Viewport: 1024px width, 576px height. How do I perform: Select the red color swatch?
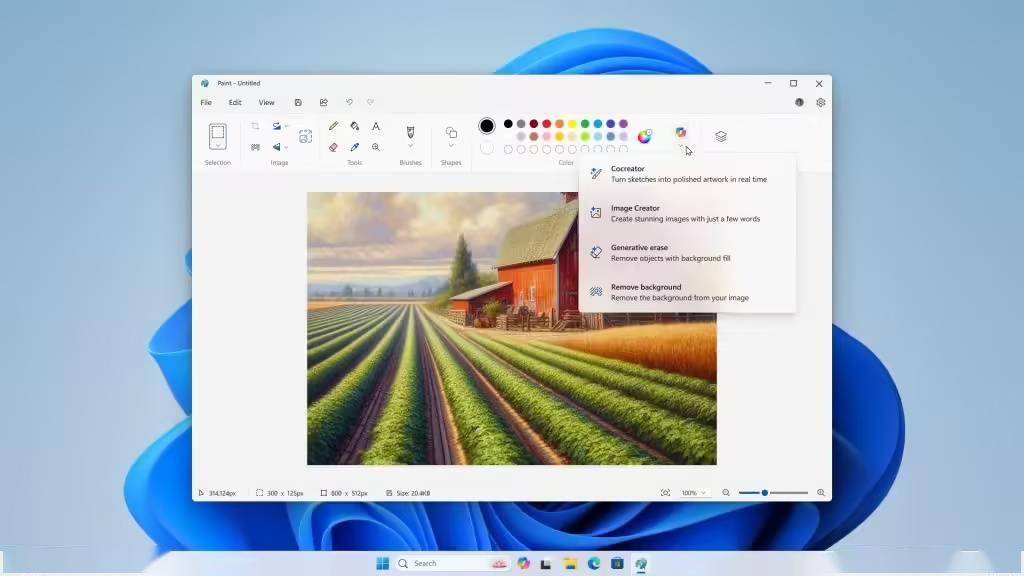[546, 122]
